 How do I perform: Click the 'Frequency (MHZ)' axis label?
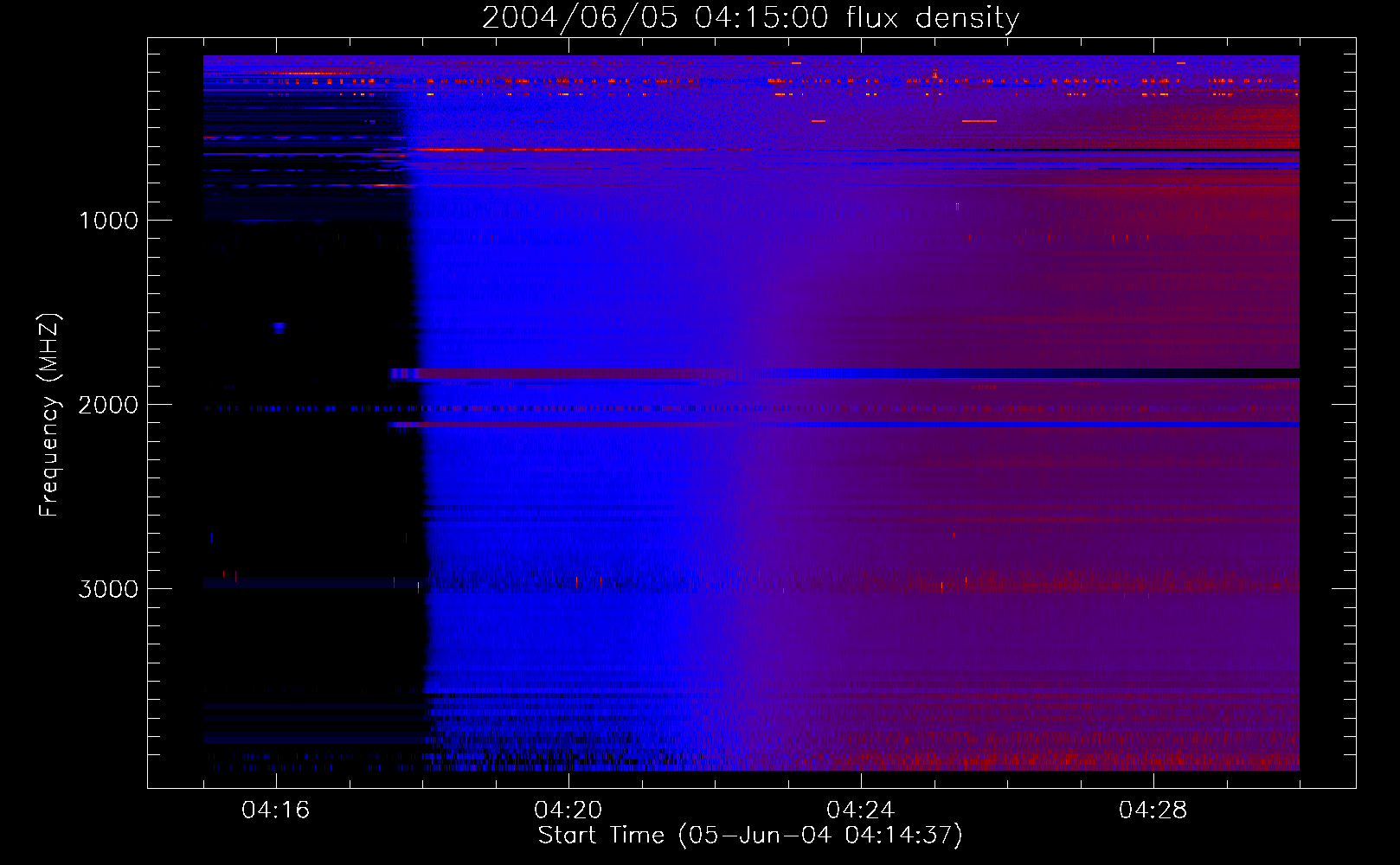(x=49, y=415)
